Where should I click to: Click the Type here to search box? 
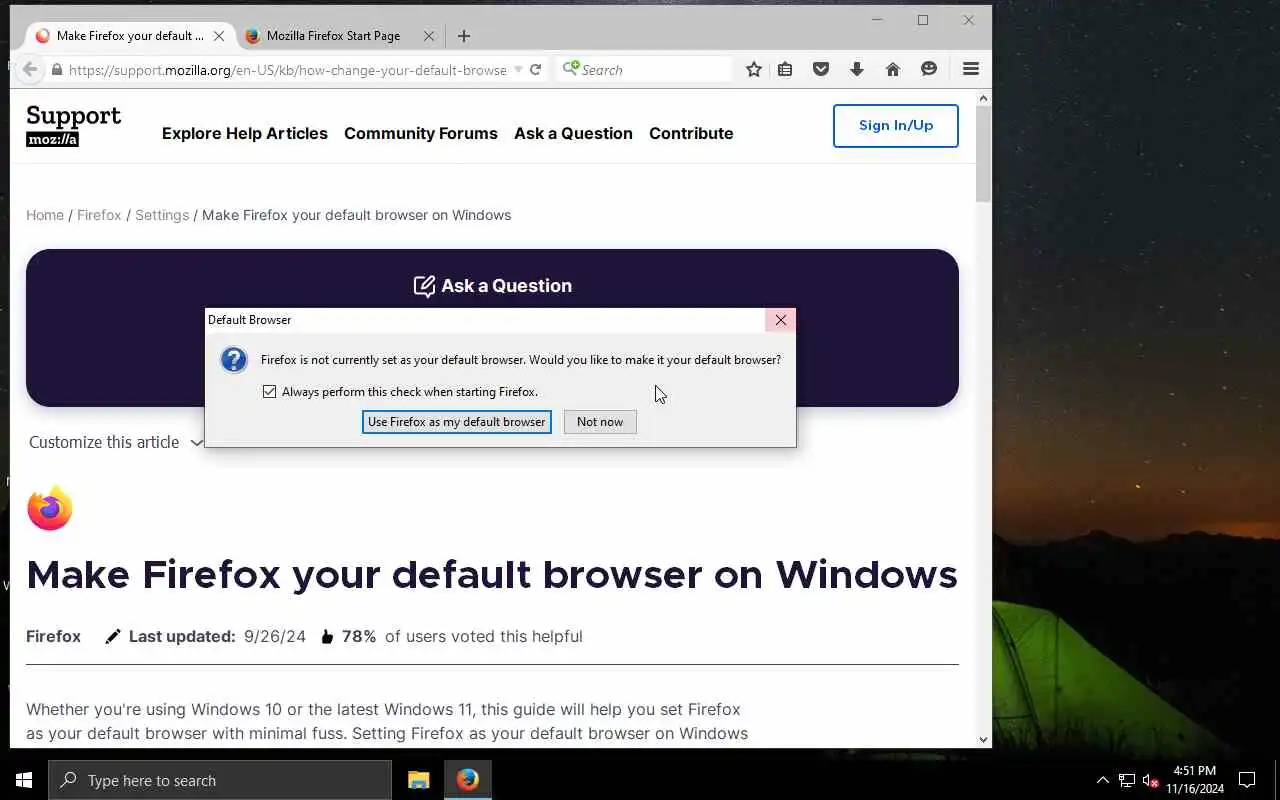click(x=220, y=780)
